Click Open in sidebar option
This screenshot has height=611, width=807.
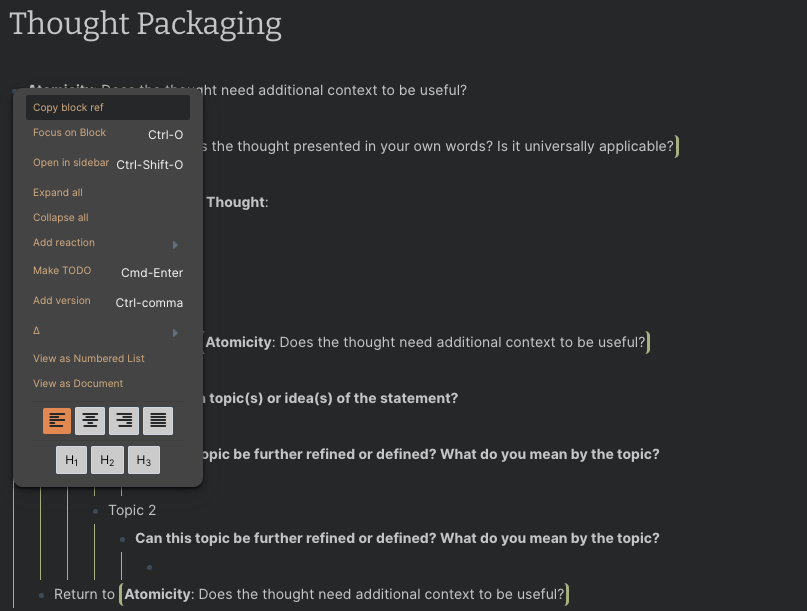(x=71, y=163)
